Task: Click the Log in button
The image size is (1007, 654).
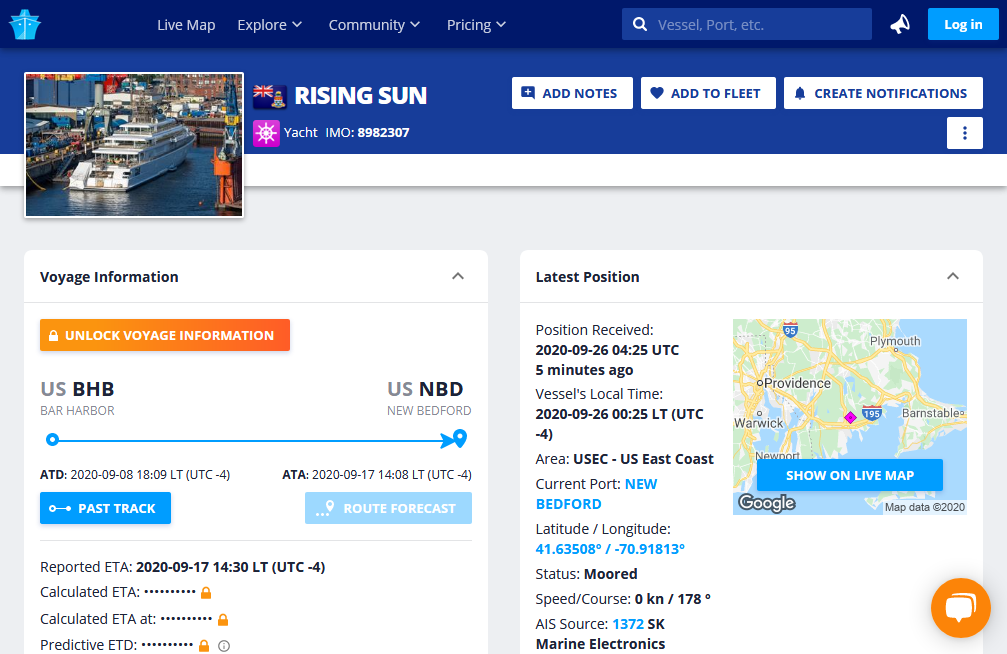Action: [x=963, y=24]
